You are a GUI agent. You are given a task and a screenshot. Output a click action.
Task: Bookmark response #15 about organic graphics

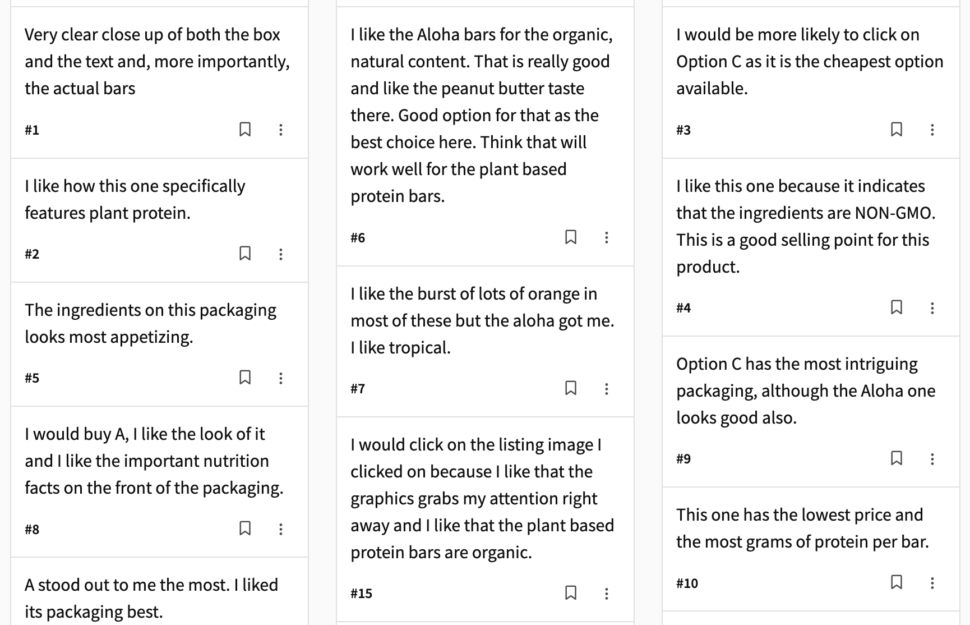coord(571,593)
